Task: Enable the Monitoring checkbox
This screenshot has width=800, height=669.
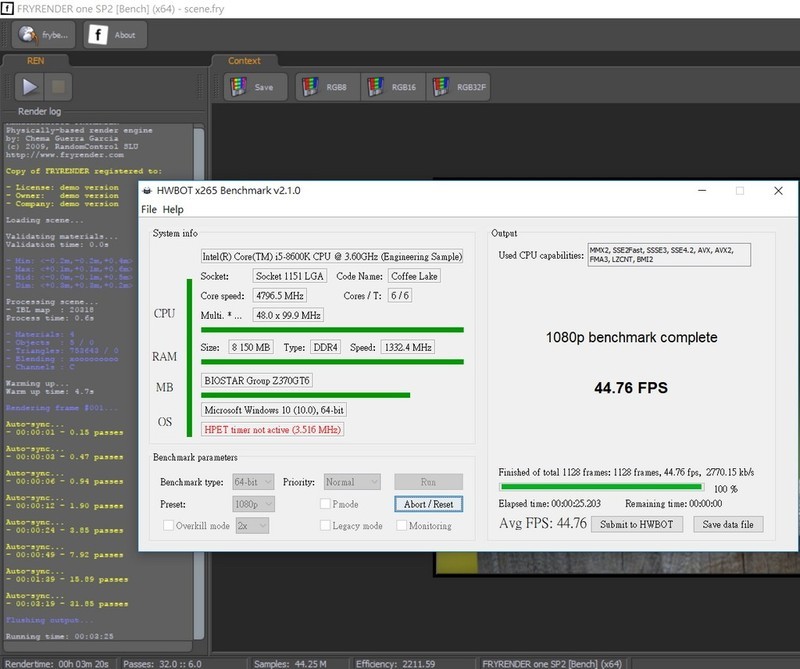Action: click(x=401, y=526)
